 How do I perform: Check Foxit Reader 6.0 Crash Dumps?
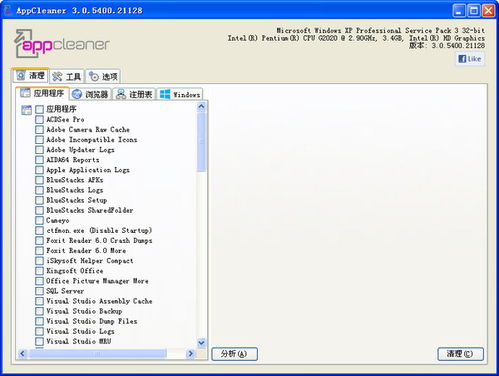point(39,240)
